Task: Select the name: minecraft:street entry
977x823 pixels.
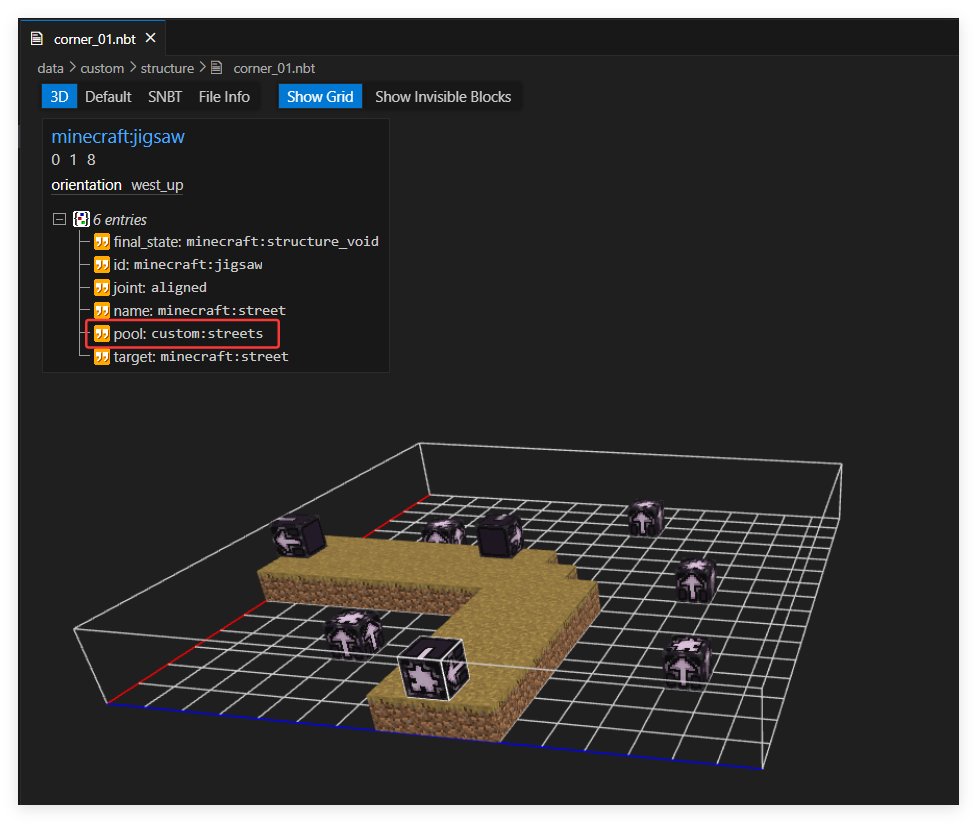Action: 189,310
